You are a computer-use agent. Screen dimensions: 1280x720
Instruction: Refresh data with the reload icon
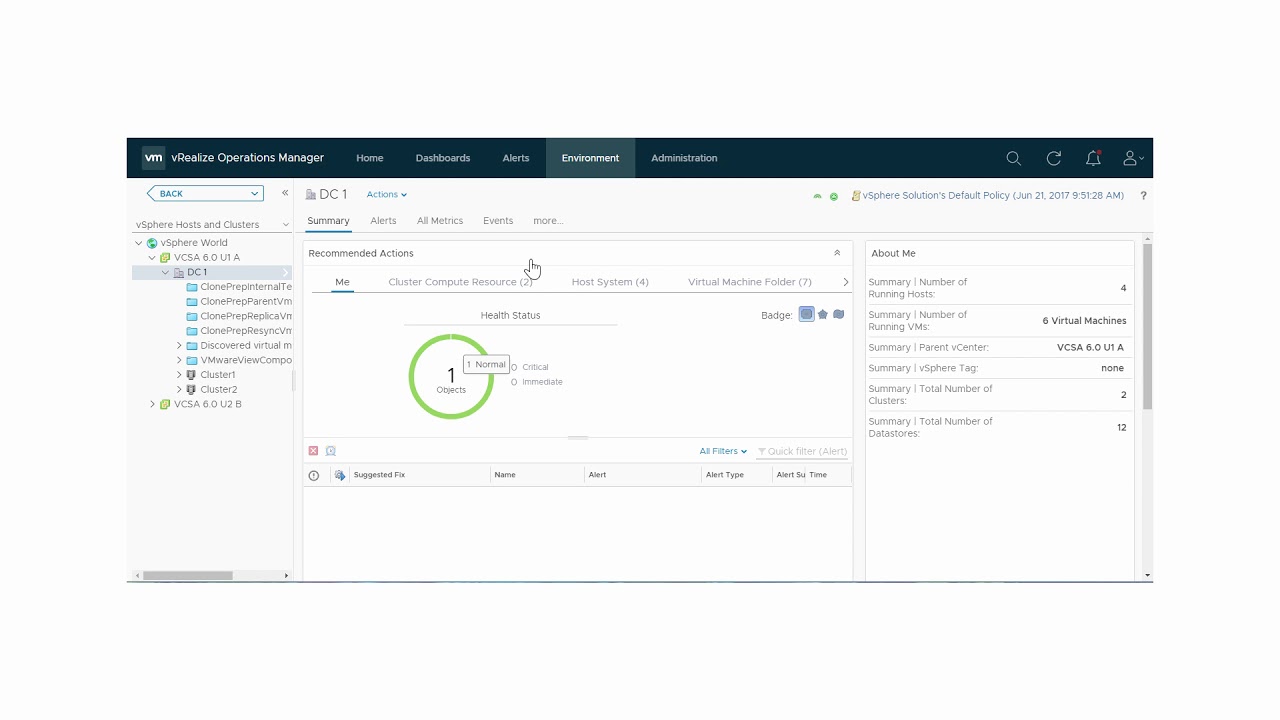point(1053,158)
